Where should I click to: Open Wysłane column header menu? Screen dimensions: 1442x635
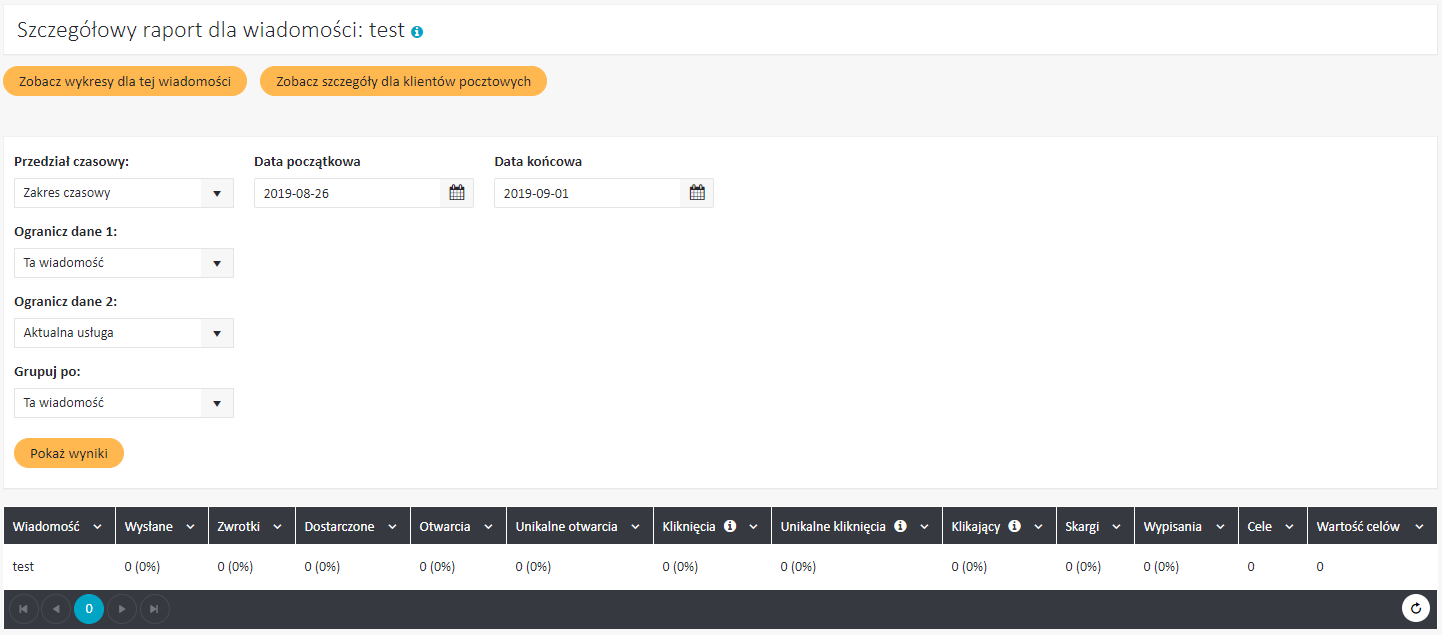(x=192, y=527)
